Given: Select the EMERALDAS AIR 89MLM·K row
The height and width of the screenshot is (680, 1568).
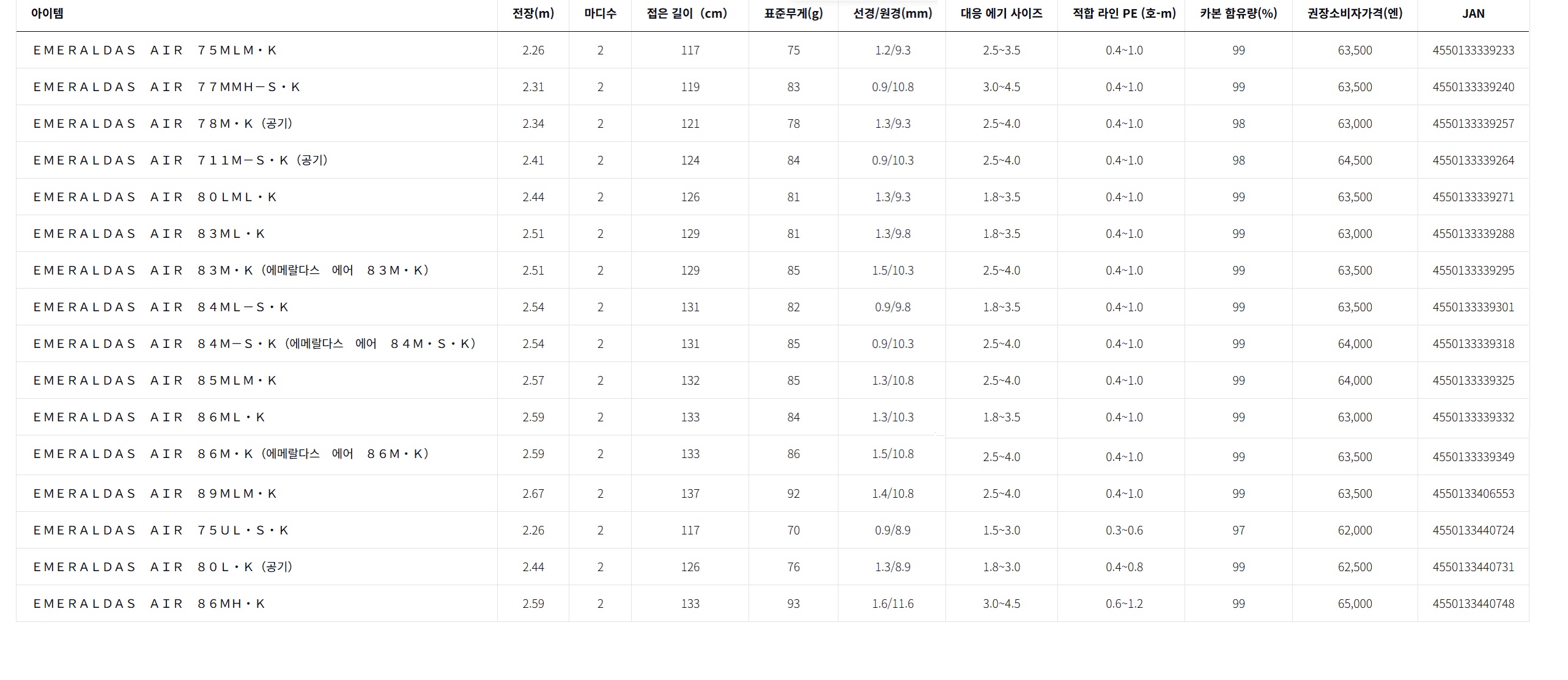Looking at the screenshot, I should pyautogui.click(x=772, y=493).
